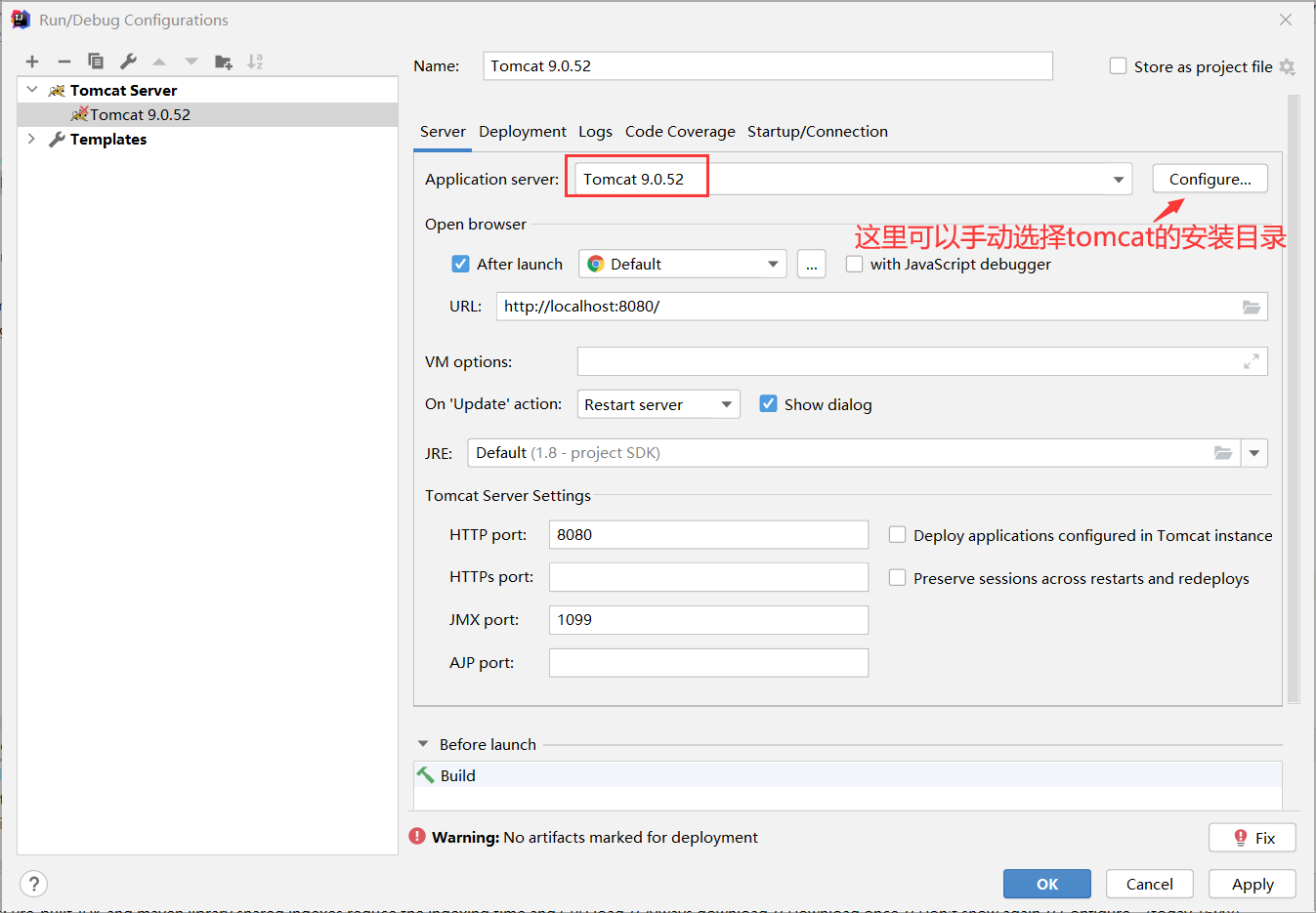Select the Server tab
Viewport: 1316px width, 913px height.
(x=443, y=132)
